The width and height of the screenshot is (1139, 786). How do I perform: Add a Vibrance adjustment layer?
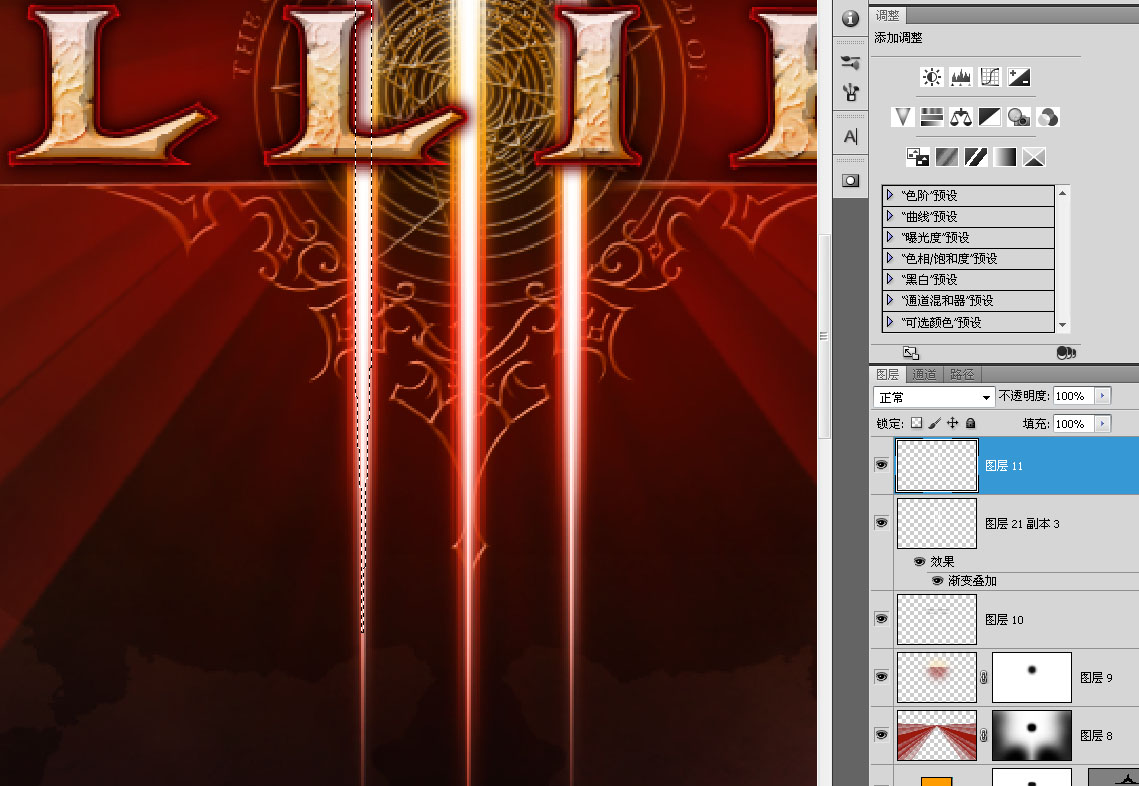(902, 117)
